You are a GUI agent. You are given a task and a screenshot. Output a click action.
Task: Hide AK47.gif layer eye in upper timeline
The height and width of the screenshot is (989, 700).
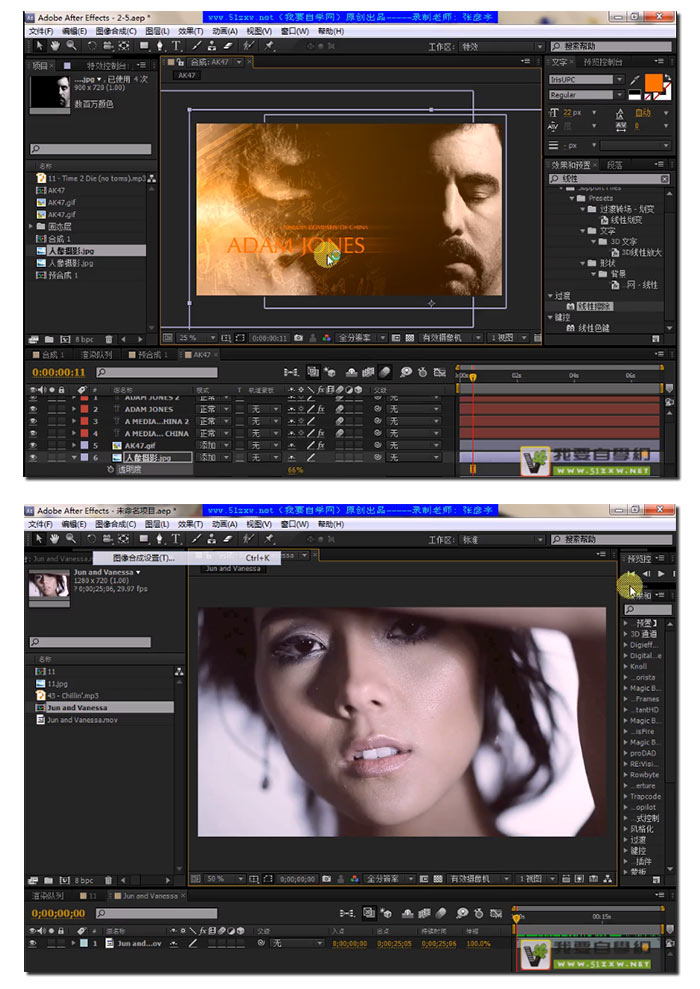(33, 445)
